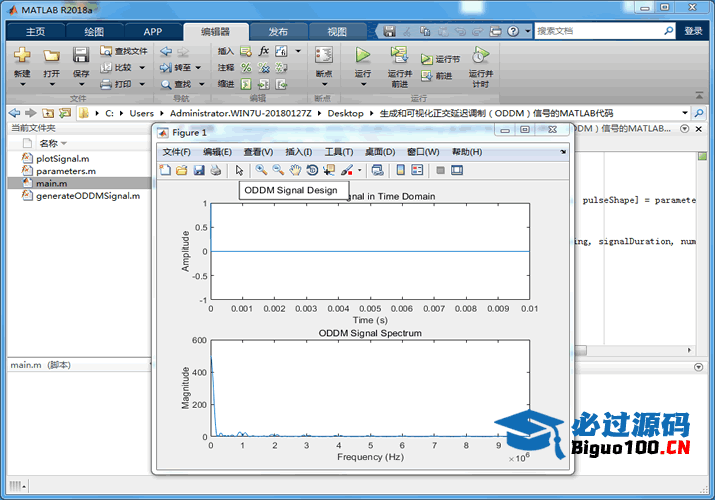
Task: Switch to the Plots ribbon tab
Action: click(x=94, y=31)
